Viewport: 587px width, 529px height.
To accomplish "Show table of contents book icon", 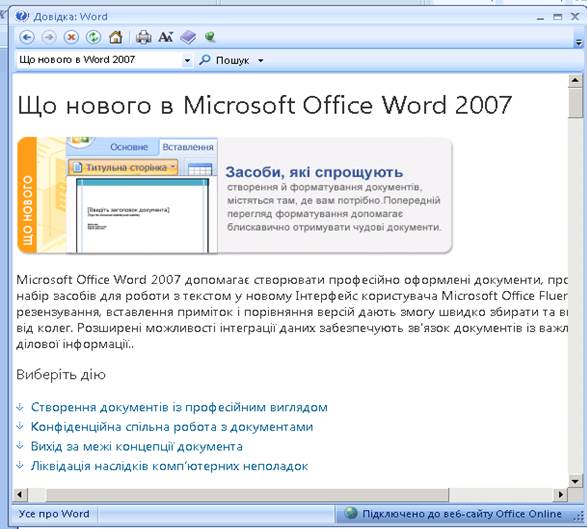I will 188,37.
